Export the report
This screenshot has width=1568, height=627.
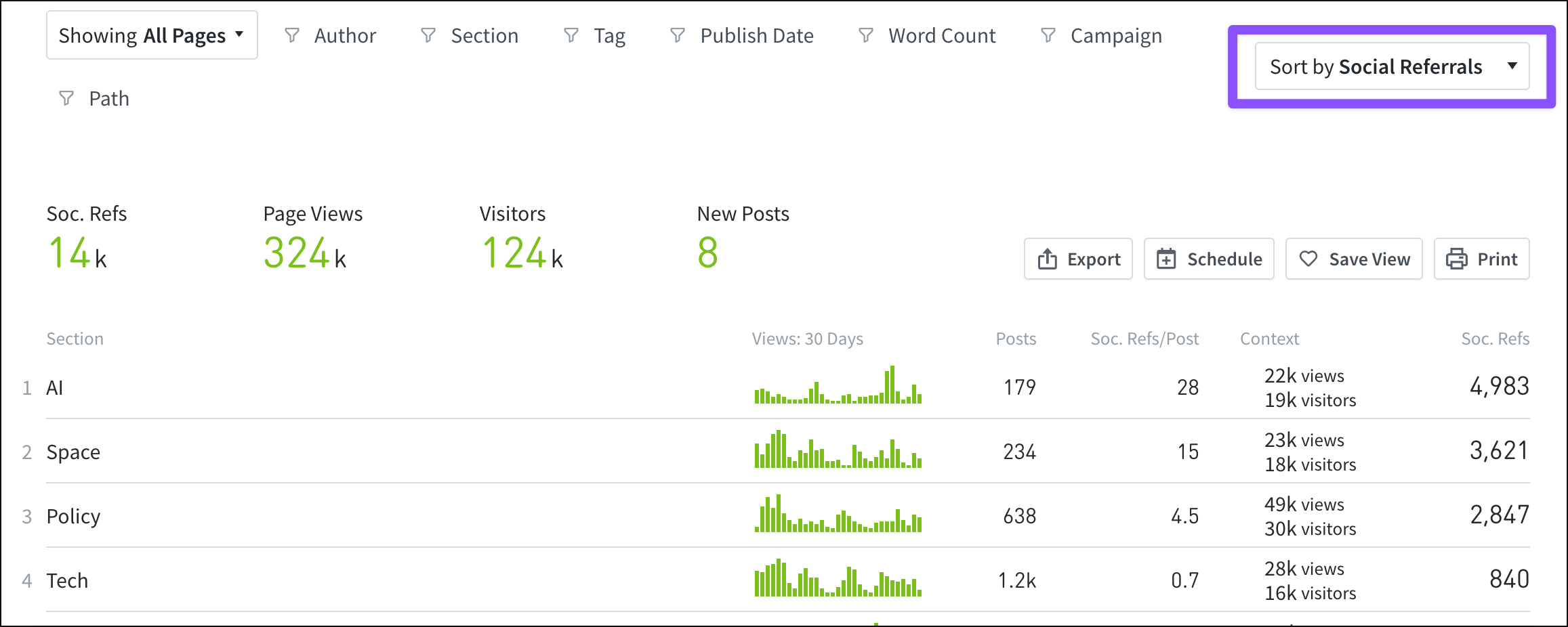pyautogui.click(x=1078, y=259)
